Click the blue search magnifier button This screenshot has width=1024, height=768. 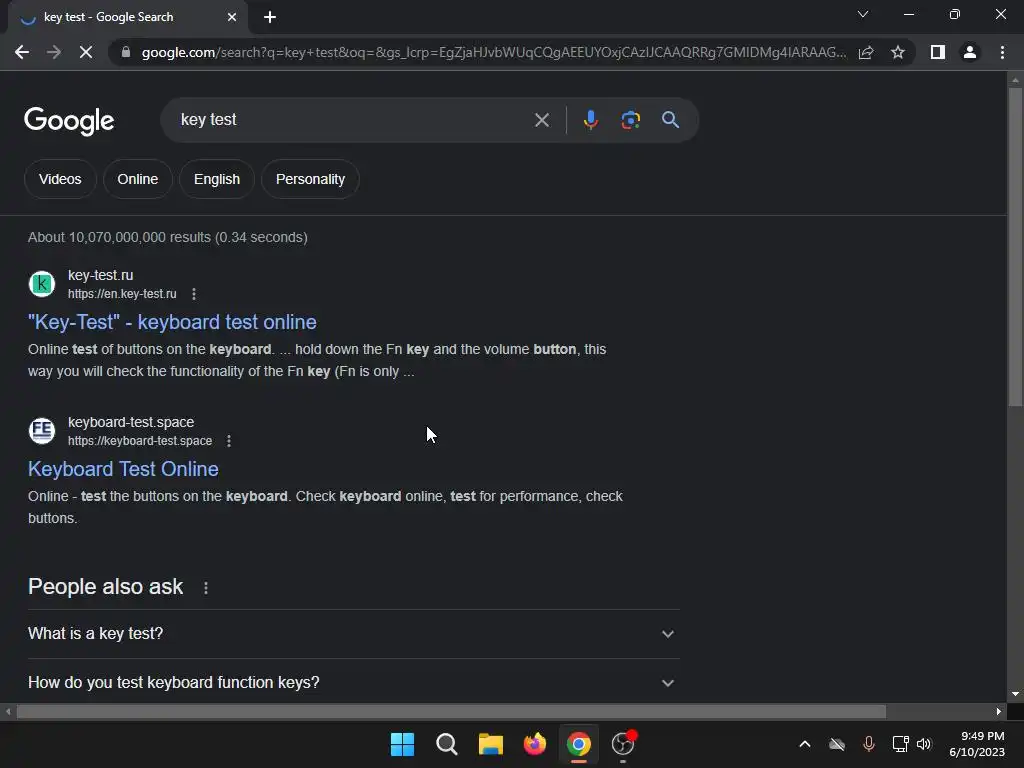pyautogui.click(x=670, y=120)
